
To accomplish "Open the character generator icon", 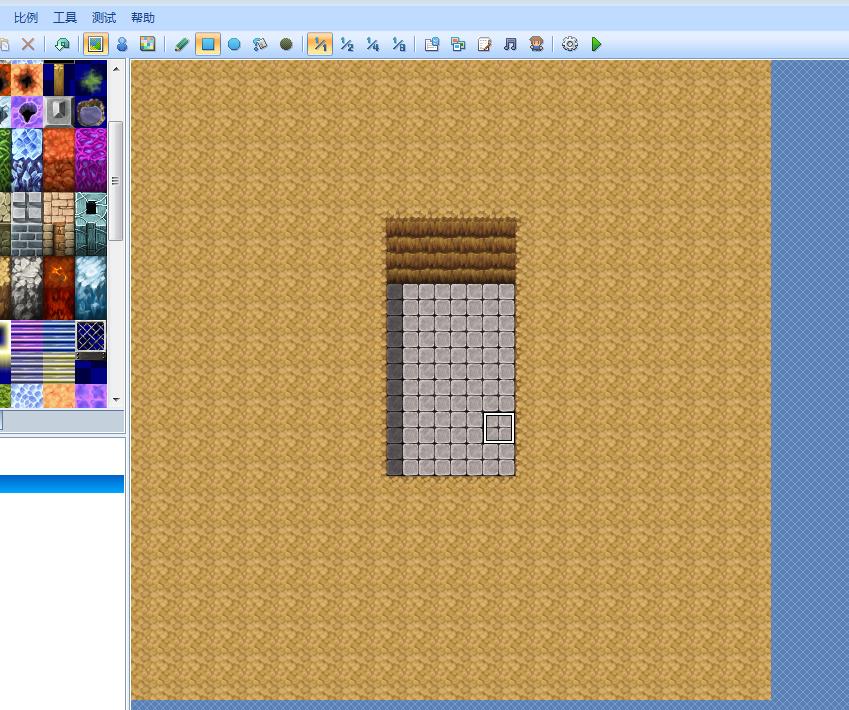I will (537, 44).
